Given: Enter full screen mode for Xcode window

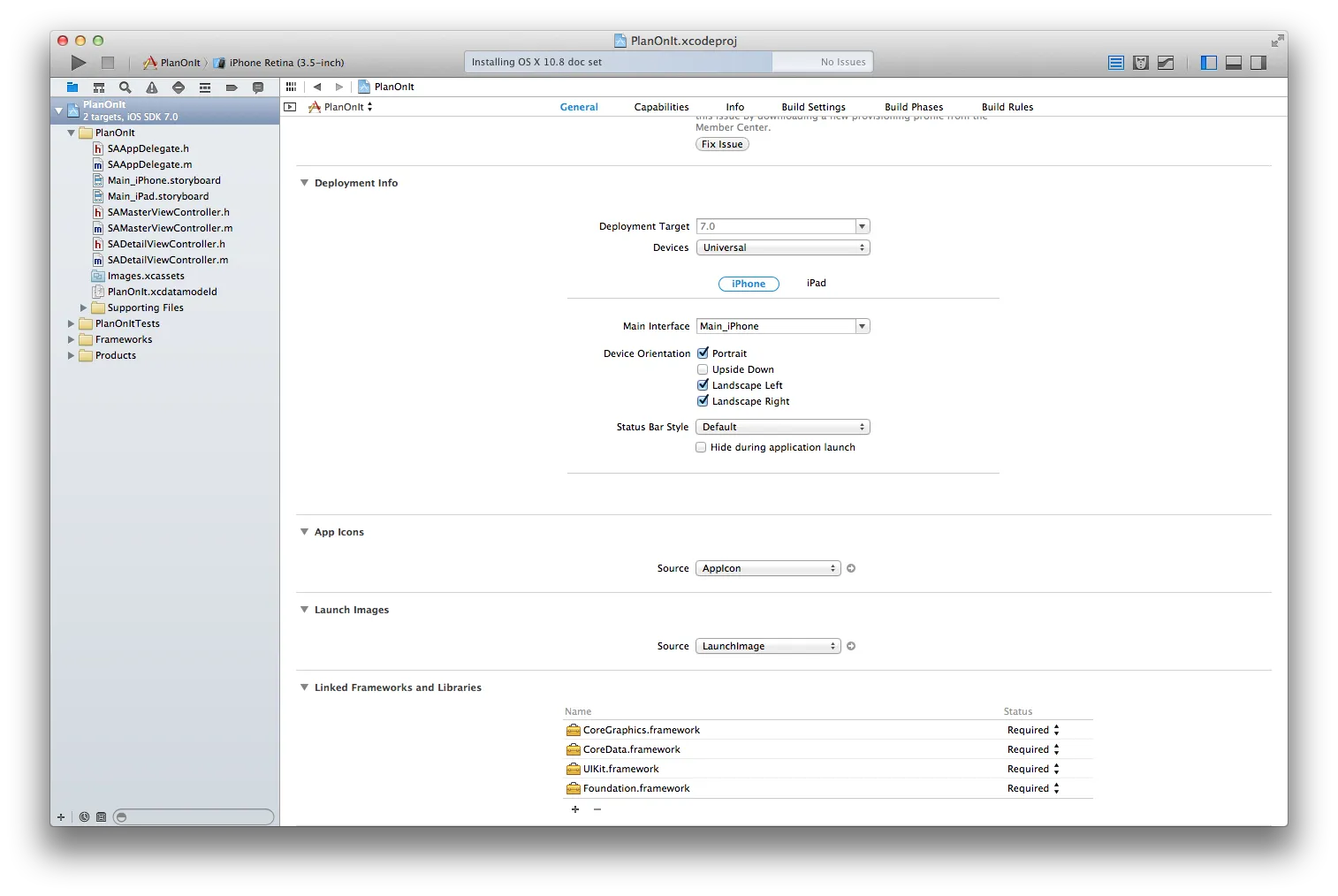Looking at the screenshot, I should (1277, 41).
